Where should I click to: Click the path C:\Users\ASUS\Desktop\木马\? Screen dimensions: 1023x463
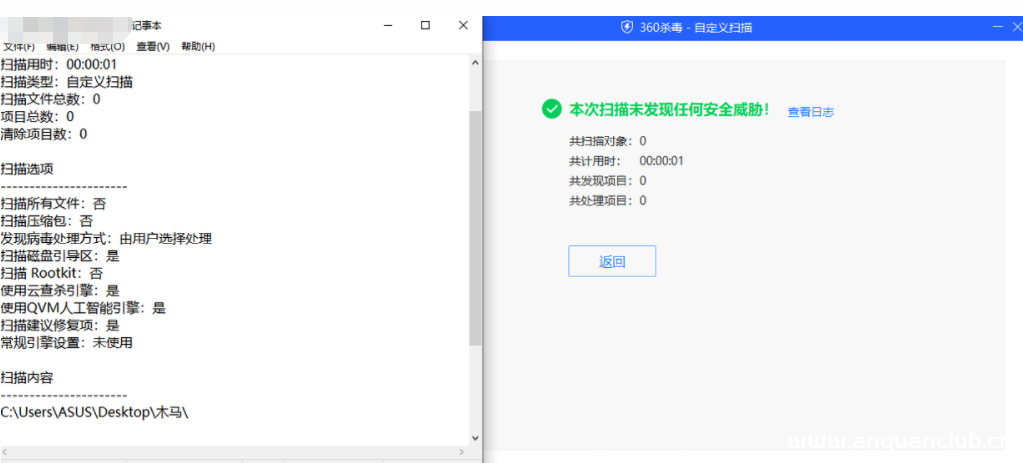tap(95, 412)
